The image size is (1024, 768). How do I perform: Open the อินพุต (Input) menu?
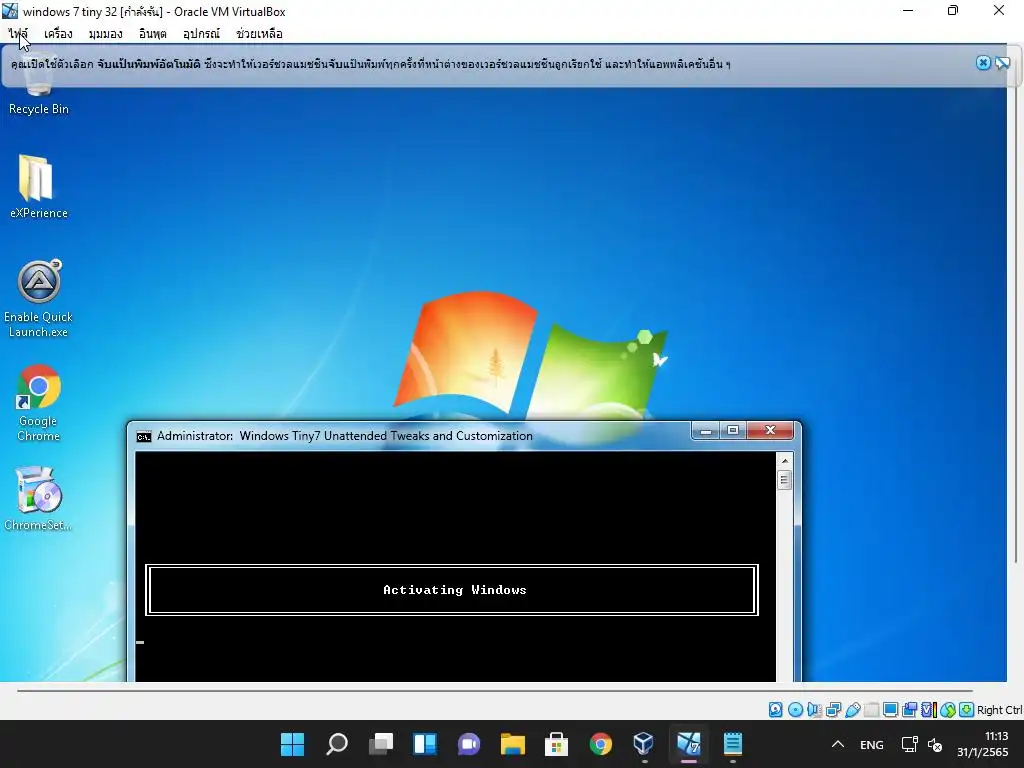(153, 33)
